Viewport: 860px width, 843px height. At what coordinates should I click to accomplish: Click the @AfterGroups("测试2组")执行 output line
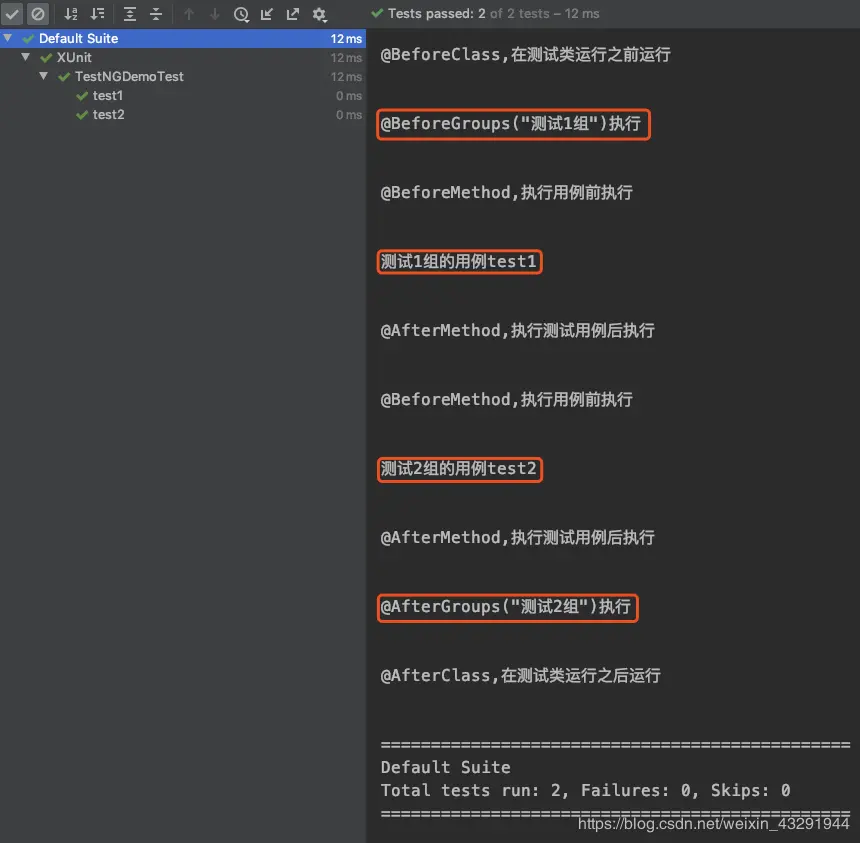(x=506, y=607)
